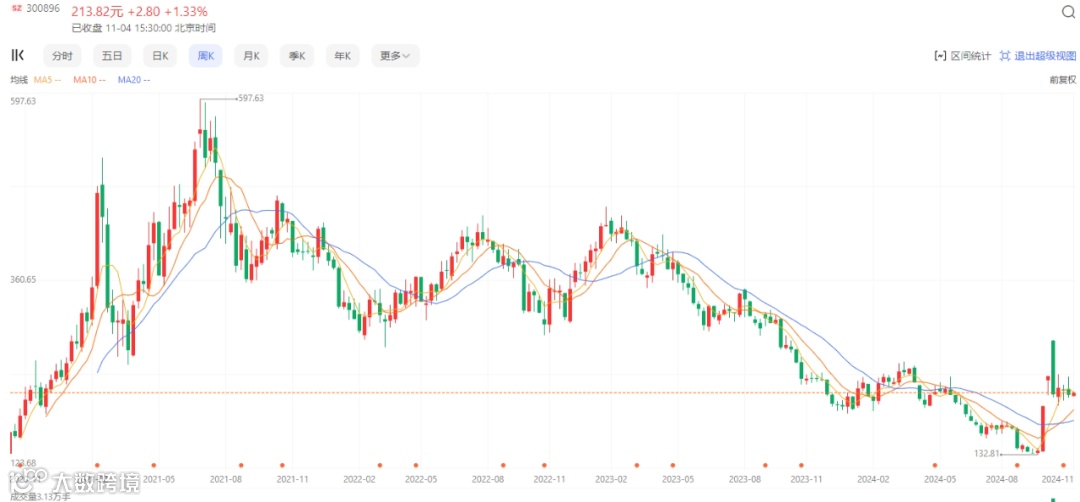Click the orange event dot near 2022-02
The height and width of the screenshot is (502, 1080).
(x=380, y=464)
